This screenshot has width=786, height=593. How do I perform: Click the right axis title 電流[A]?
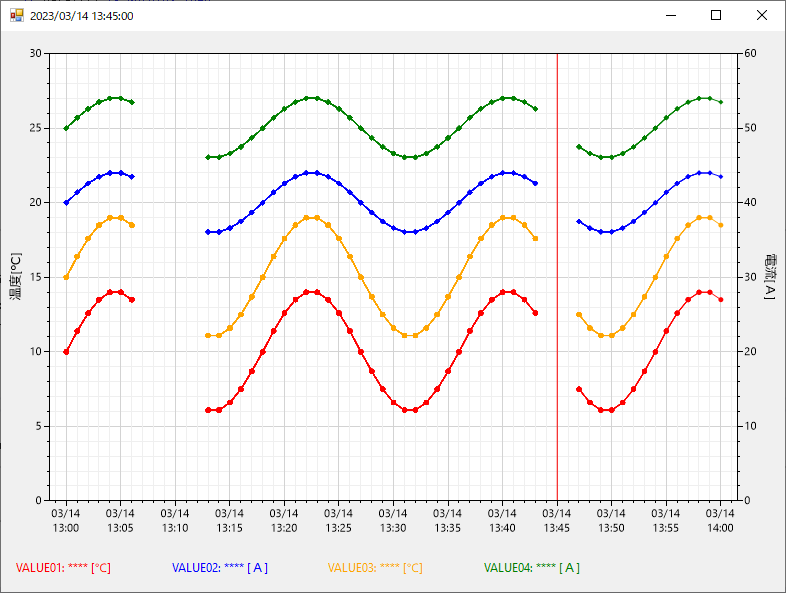point(769,277)
